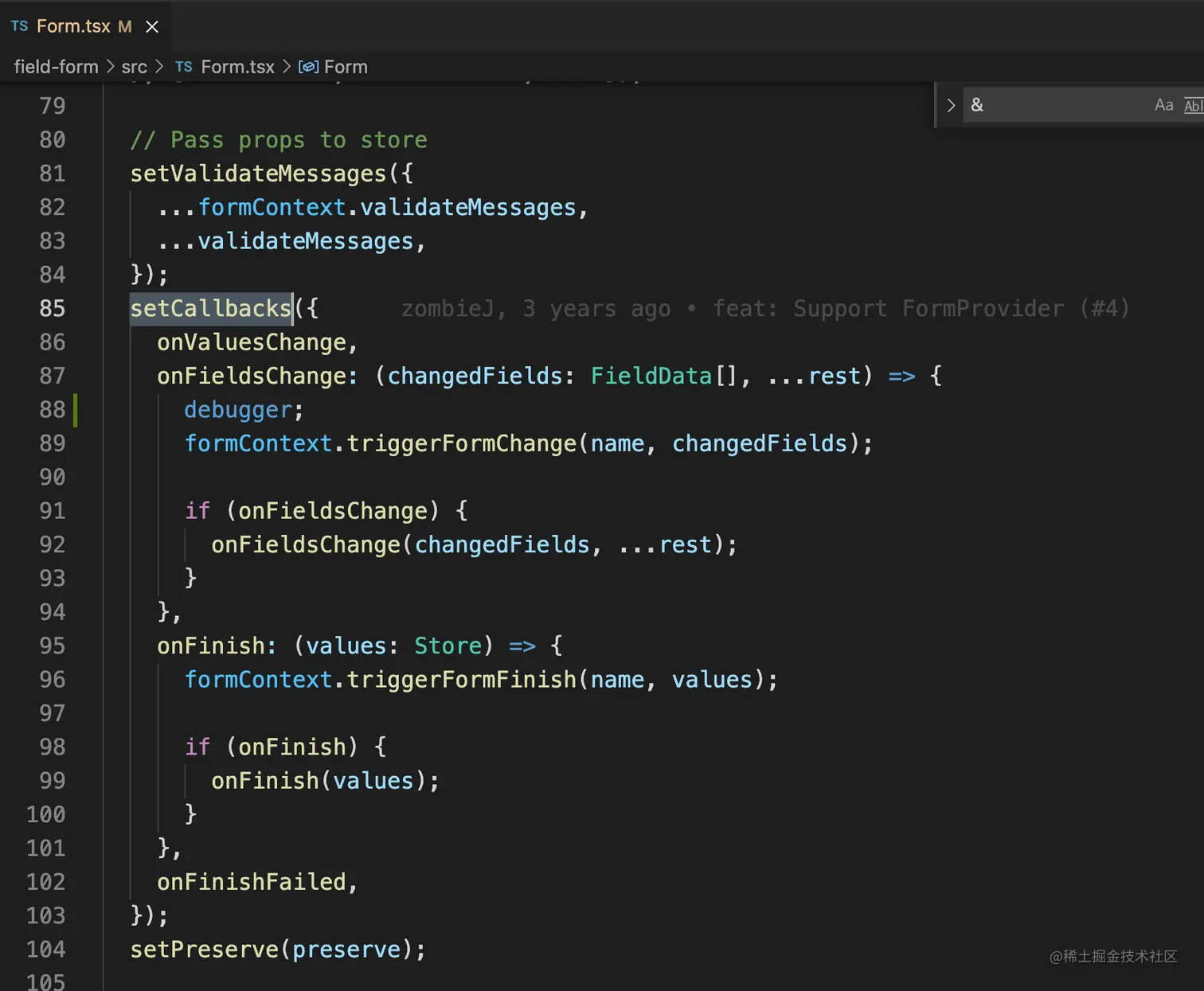Click the git blame note 'zombieJ, 3 years ago'
This screenshot has height=991, width=1204.
(536, 309)
